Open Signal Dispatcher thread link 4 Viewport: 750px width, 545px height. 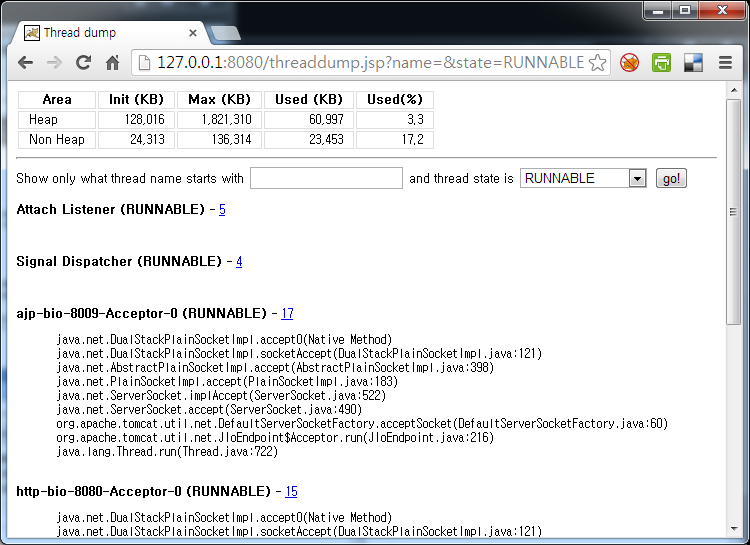[239, 261]
